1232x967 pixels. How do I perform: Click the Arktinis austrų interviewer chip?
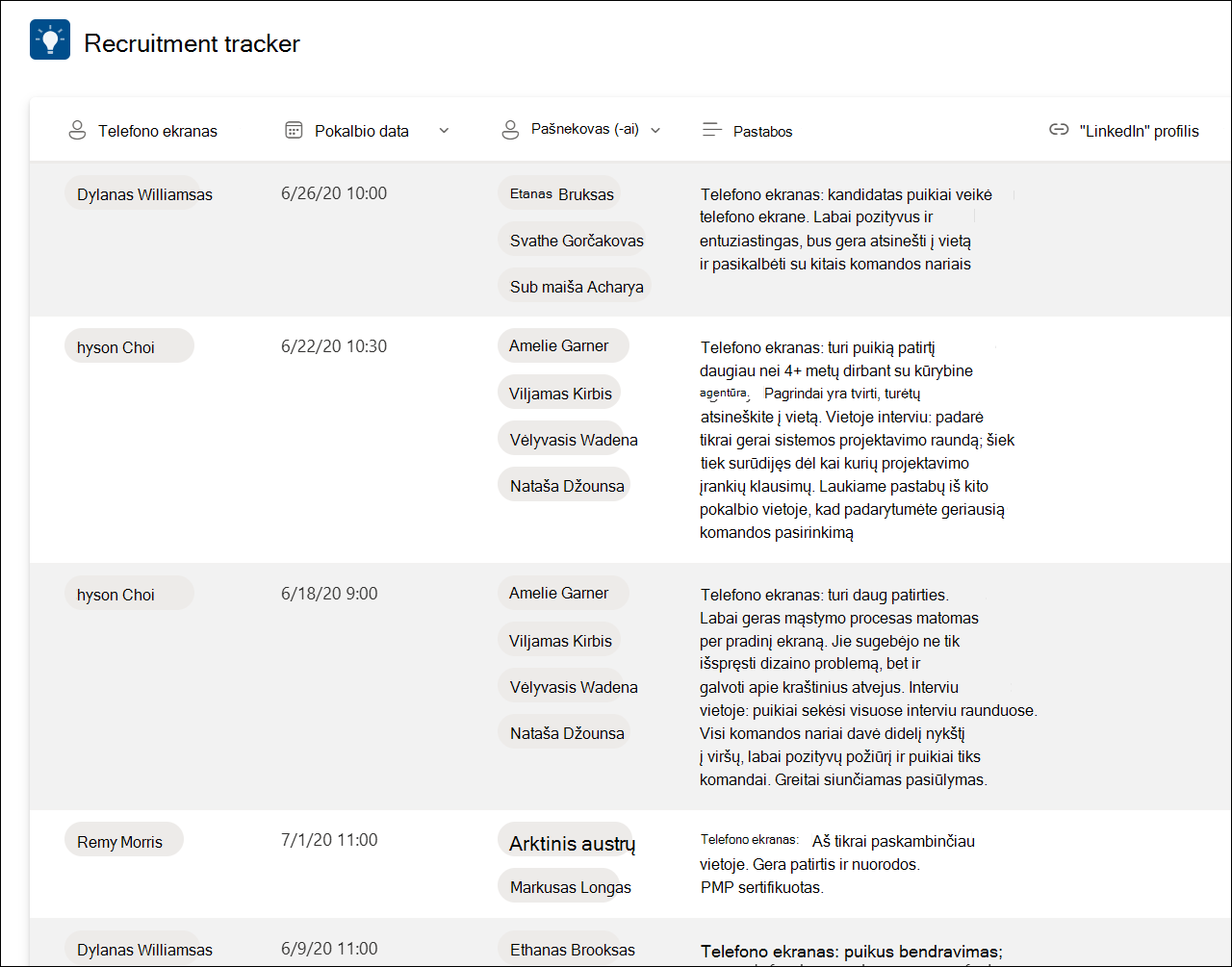point(565,842)
